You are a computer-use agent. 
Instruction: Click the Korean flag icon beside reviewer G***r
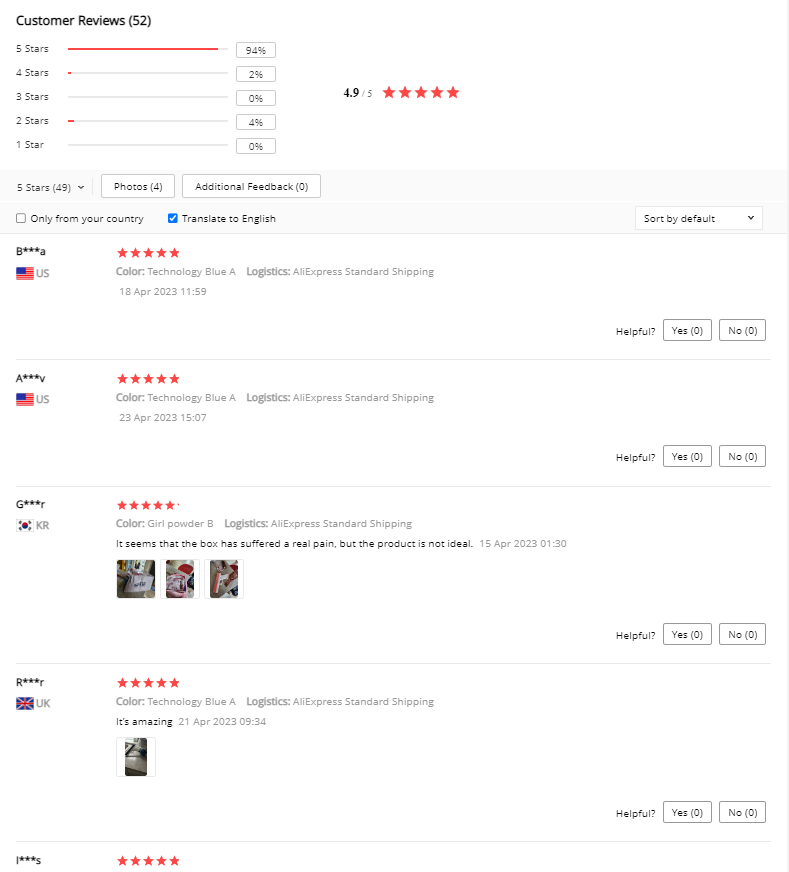tap(24, 525)
